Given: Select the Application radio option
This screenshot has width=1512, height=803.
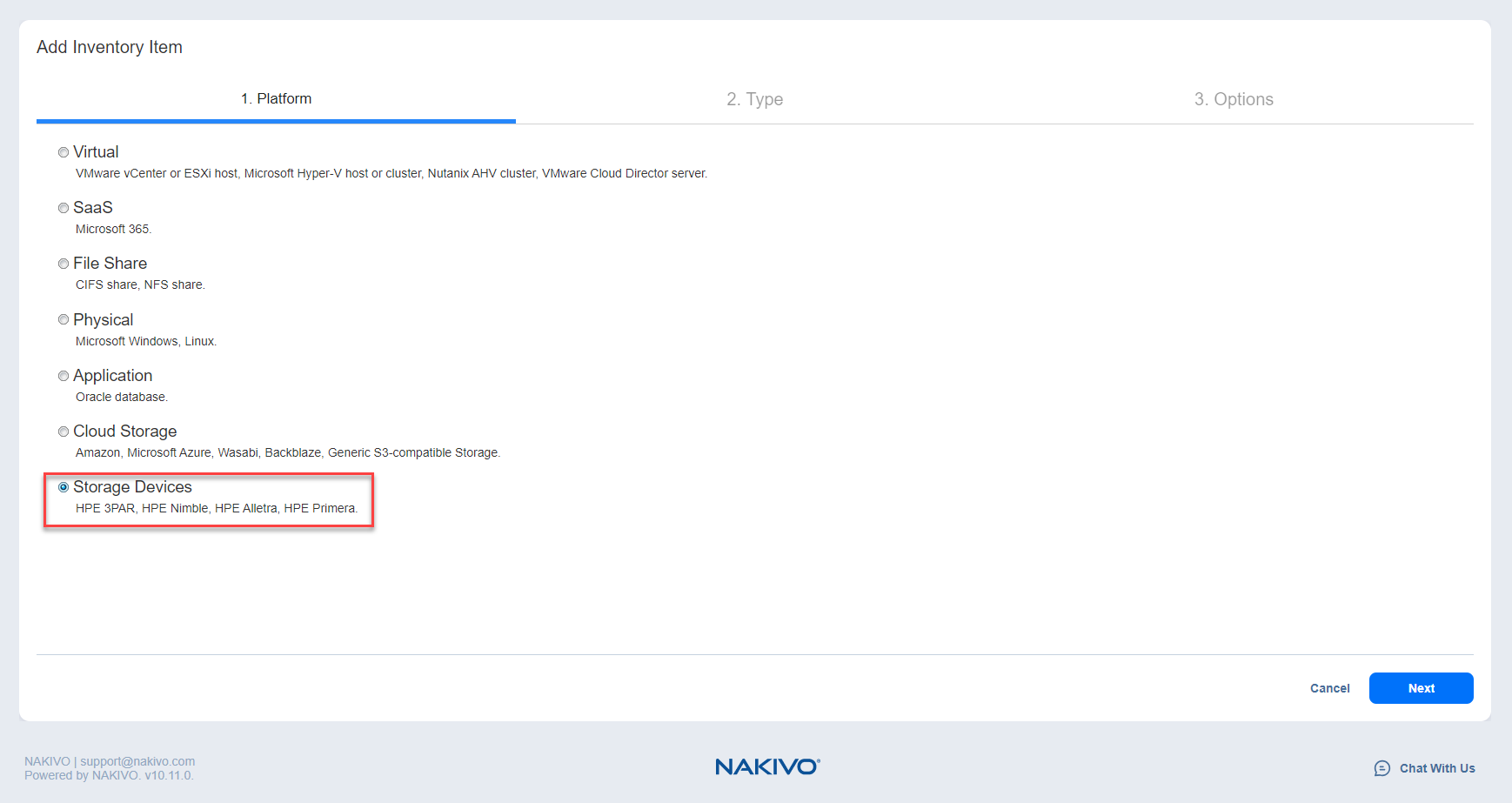Looking at the screenshot, I should (x=64, y=376).
